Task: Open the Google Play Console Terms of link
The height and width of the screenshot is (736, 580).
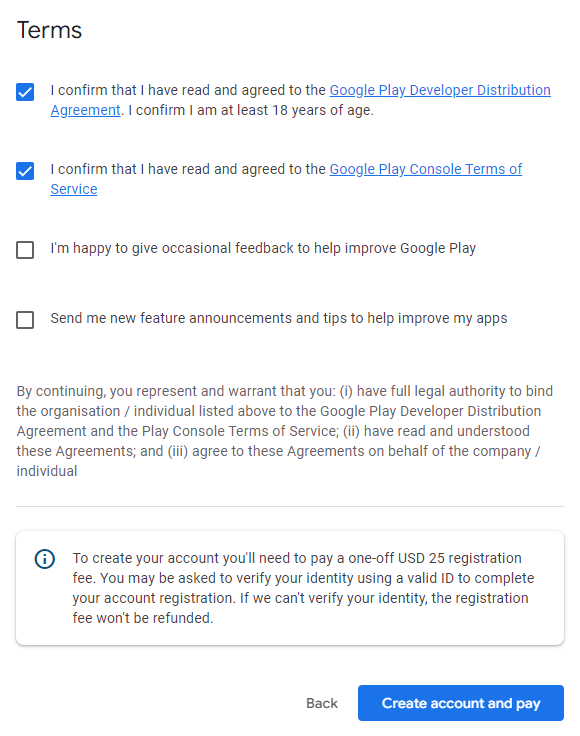Action: coord(426,169)
